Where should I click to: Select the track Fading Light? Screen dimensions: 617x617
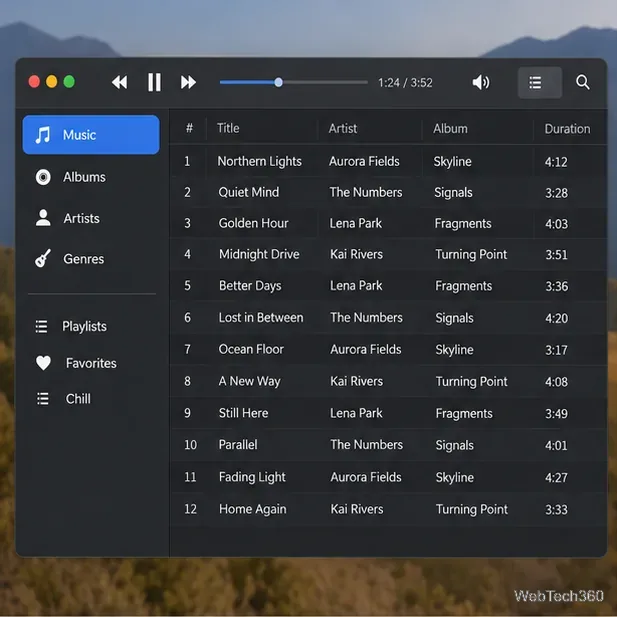click(252, 477)
